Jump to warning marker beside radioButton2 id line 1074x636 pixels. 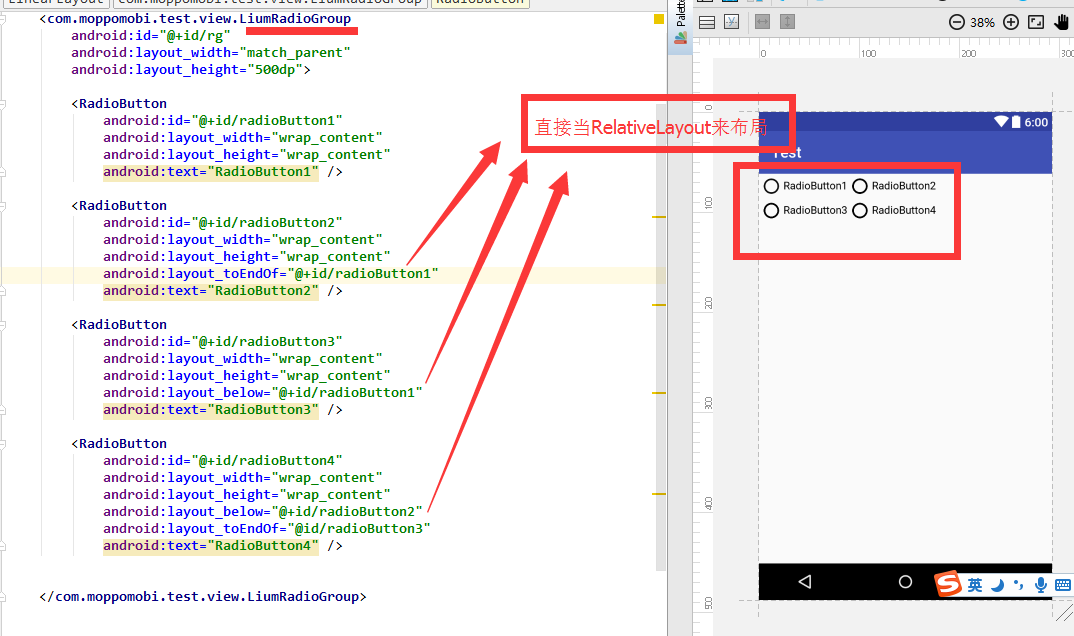[x=659, y=217]
